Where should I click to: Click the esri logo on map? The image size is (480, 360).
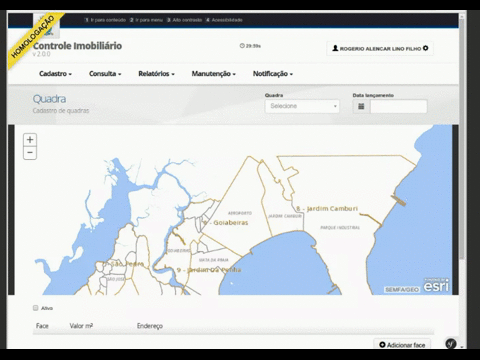(x=436, y=285)
